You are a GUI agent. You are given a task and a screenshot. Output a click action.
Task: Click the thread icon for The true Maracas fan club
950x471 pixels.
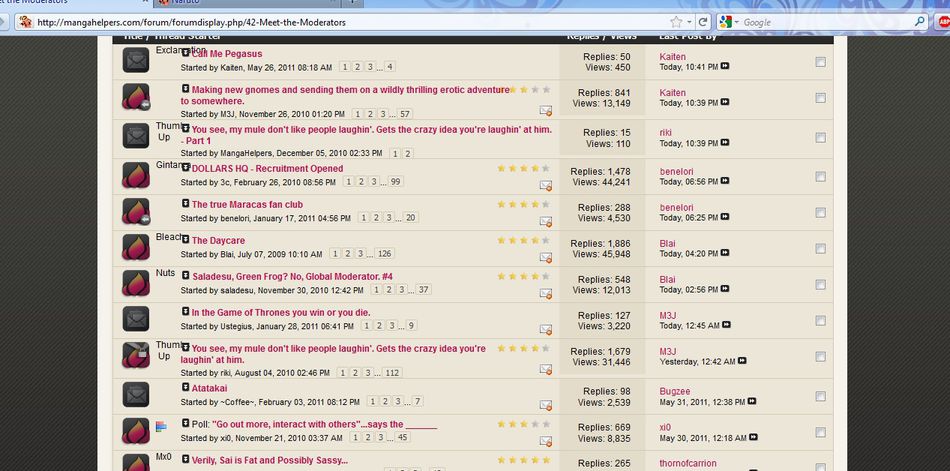point(136,212)
